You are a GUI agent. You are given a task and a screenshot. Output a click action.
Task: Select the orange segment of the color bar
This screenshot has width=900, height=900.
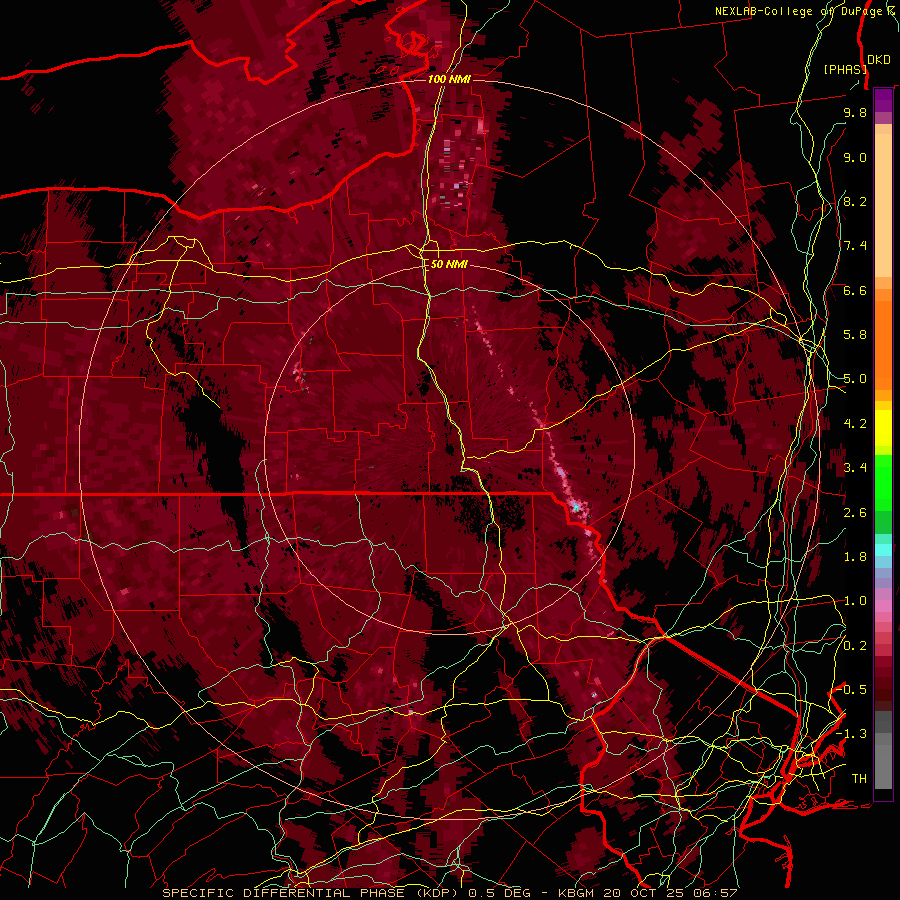tap(883, 344)
